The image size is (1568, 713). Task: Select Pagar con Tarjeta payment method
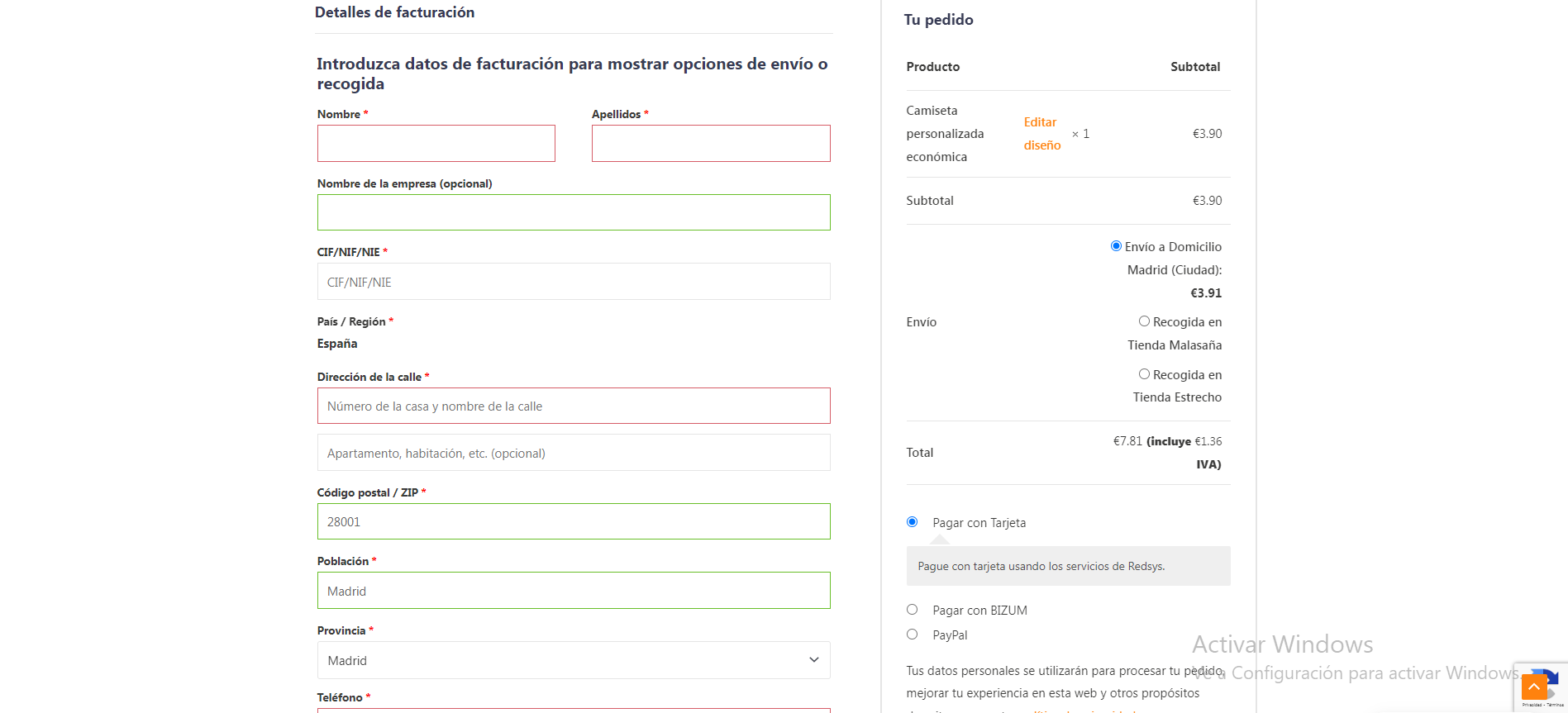click(x=912, y=522)
